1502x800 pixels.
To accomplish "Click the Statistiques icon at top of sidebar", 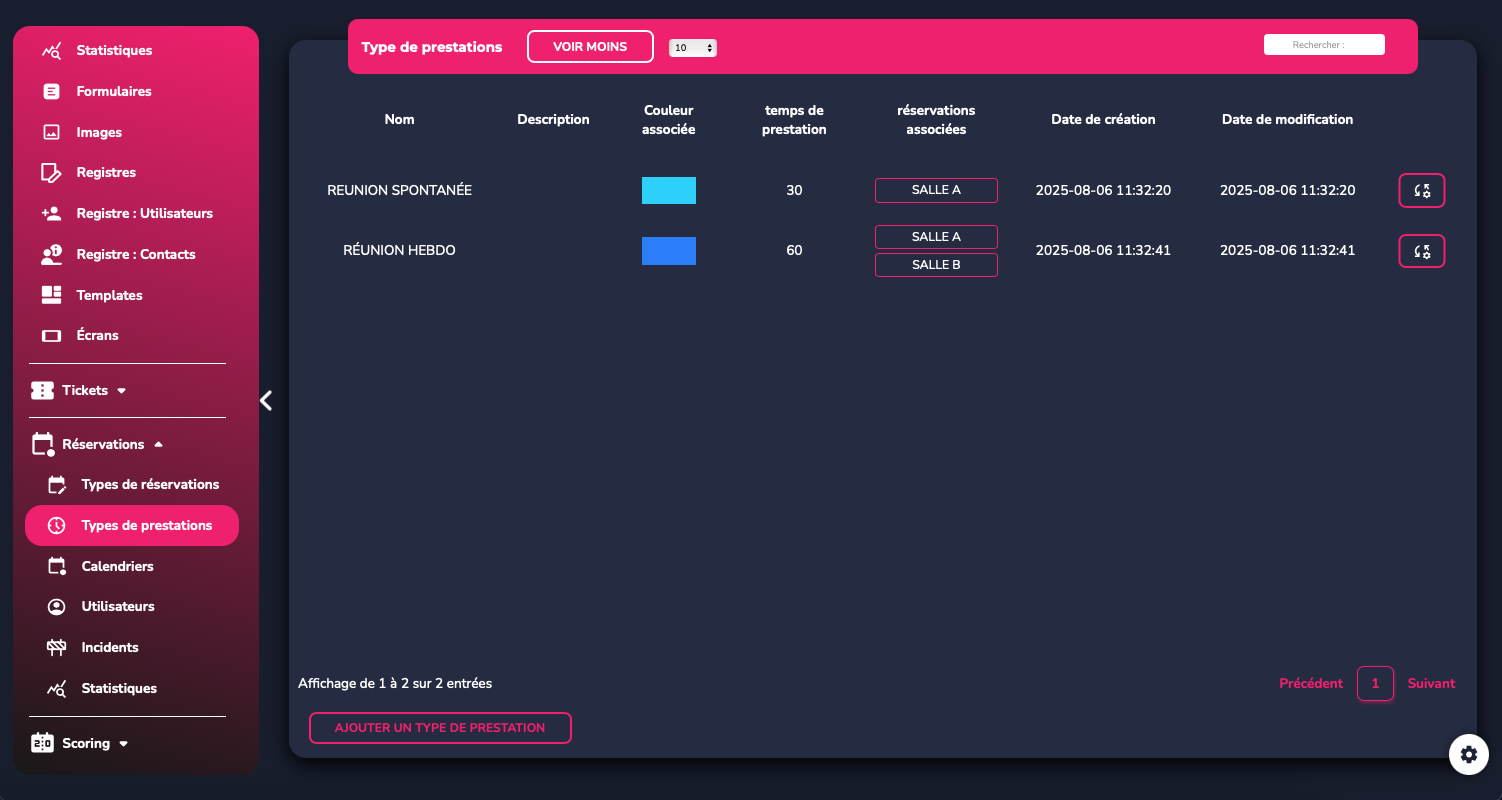I will (52, 50).
